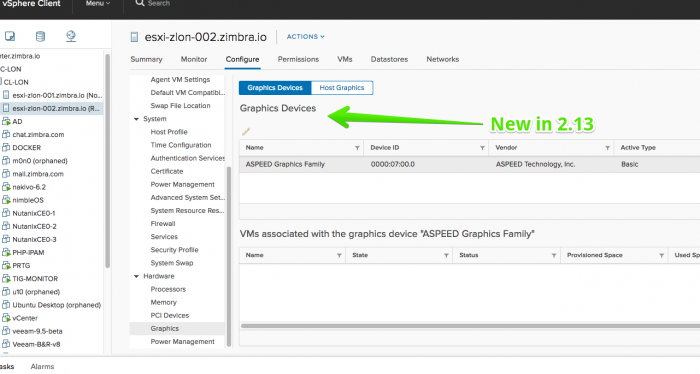Screen dimensions: 700x374
Task: Open Certificate settings
Action: click(x=167, y=171)
